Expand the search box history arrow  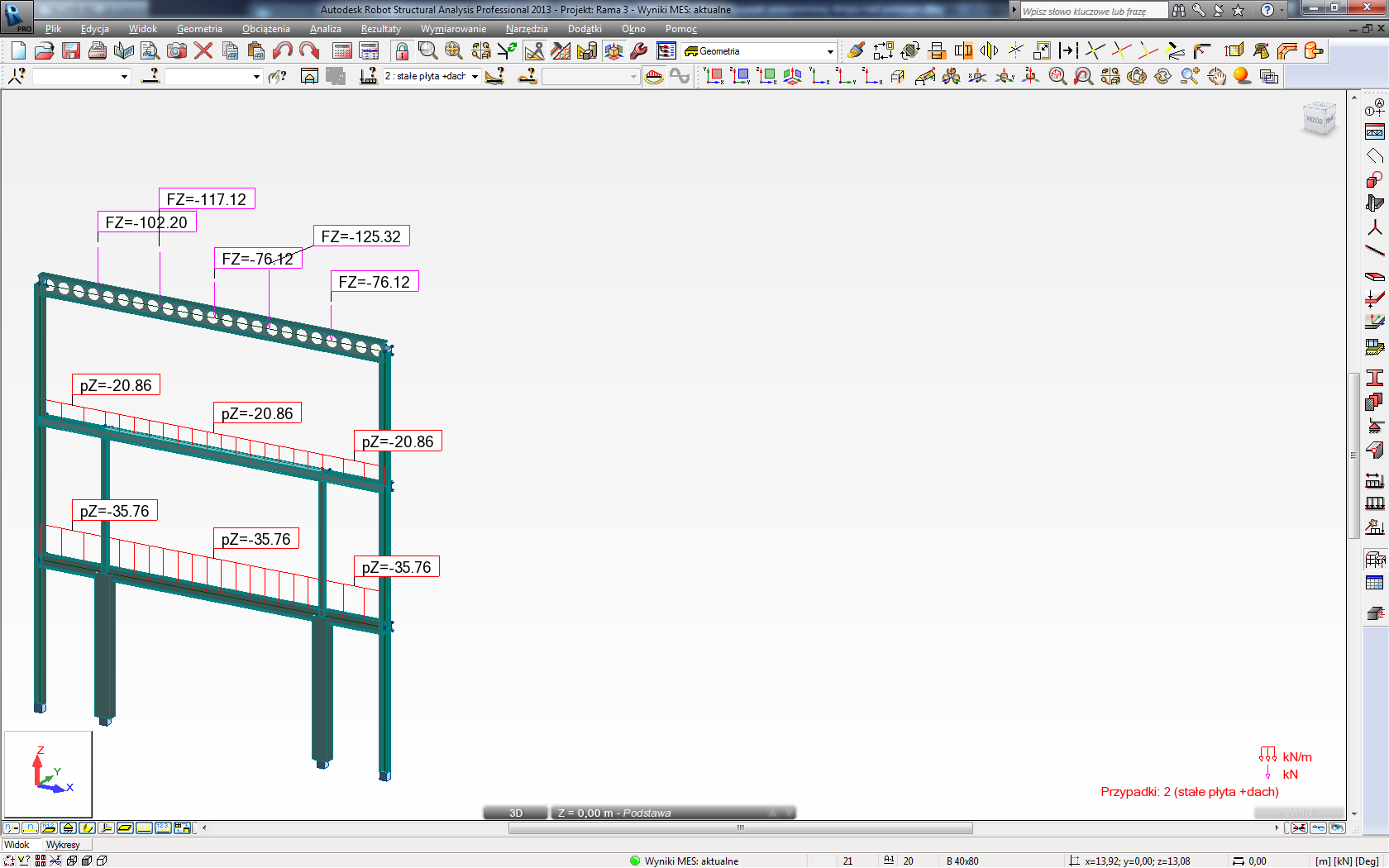tap(1014, 10)
